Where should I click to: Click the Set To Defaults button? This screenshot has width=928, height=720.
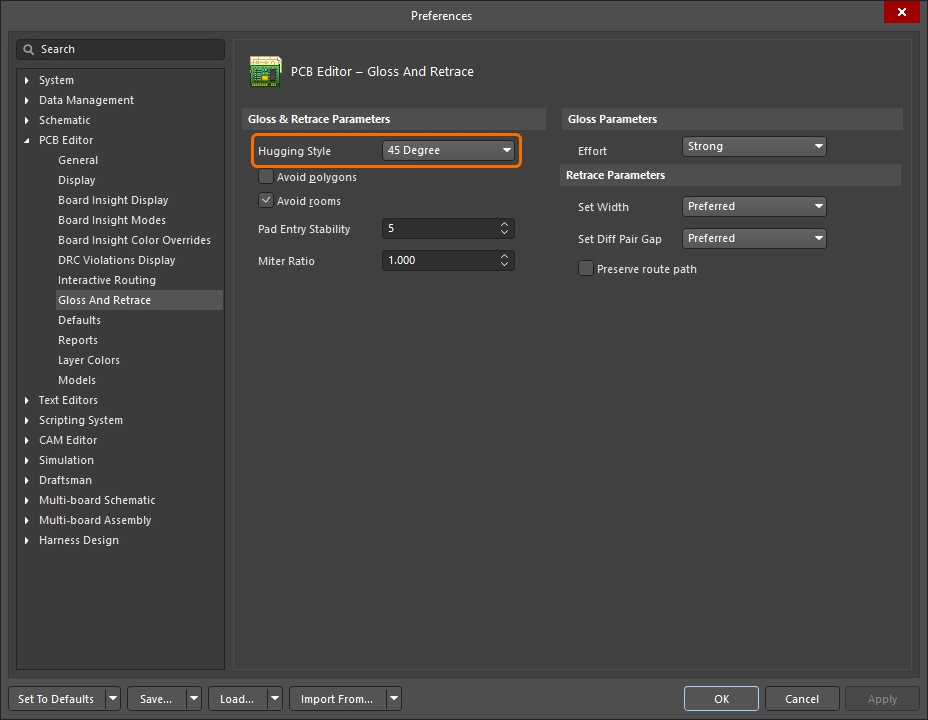[x=55, y=698]
